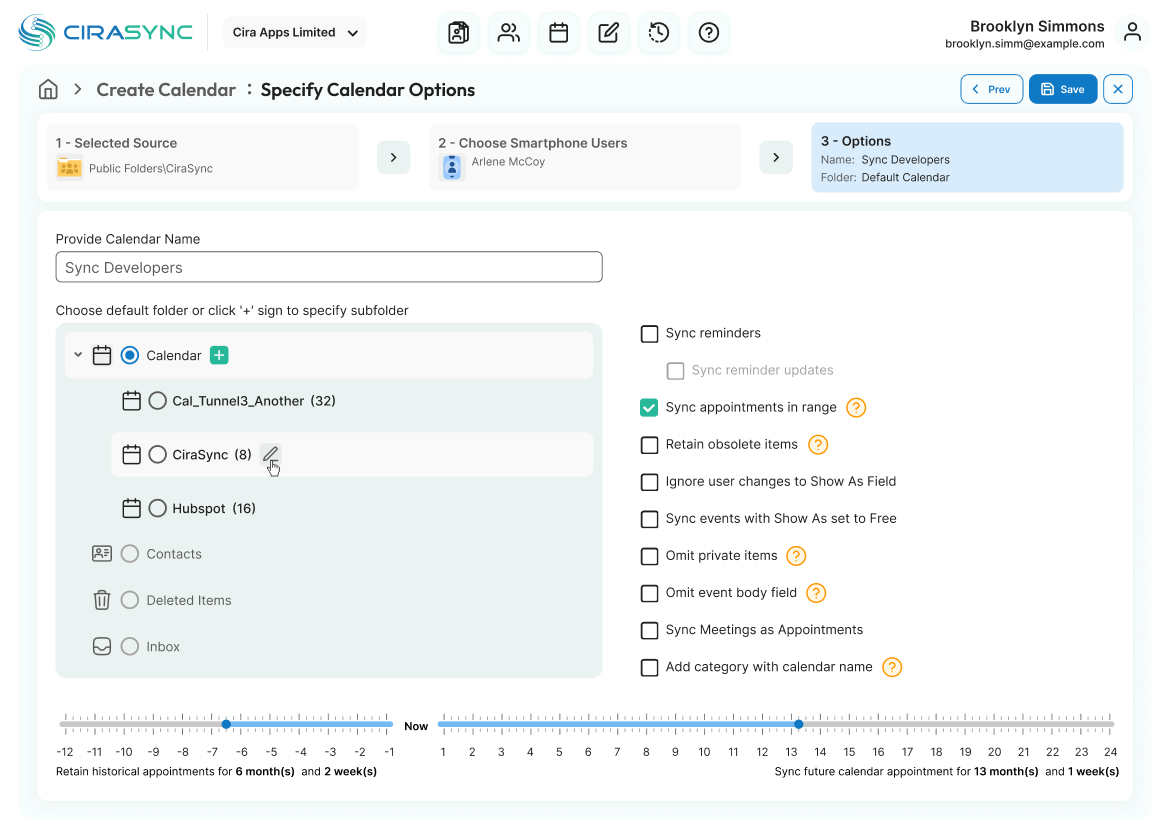
Task: Disable Sync appointments in range
Action: click(x=649, y=407)
